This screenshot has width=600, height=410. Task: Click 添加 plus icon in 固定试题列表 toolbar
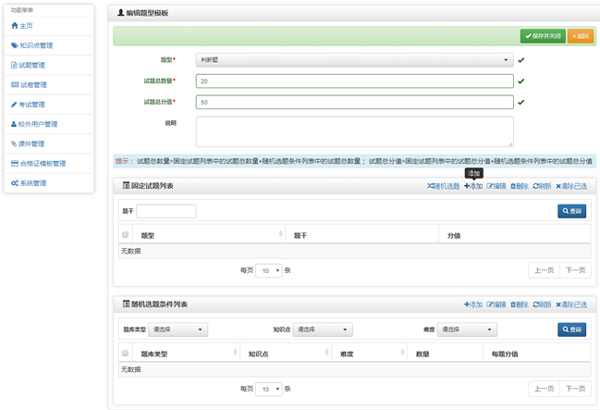[467, 186]
